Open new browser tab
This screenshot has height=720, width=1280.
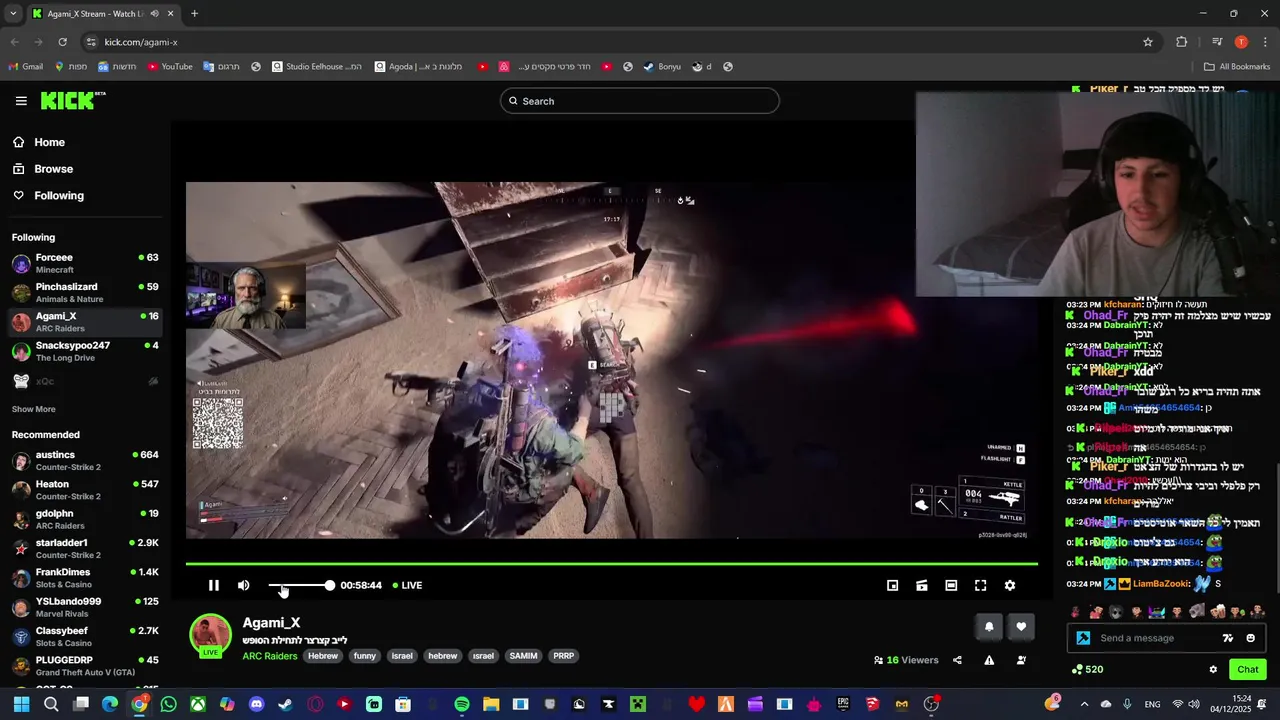194,14
